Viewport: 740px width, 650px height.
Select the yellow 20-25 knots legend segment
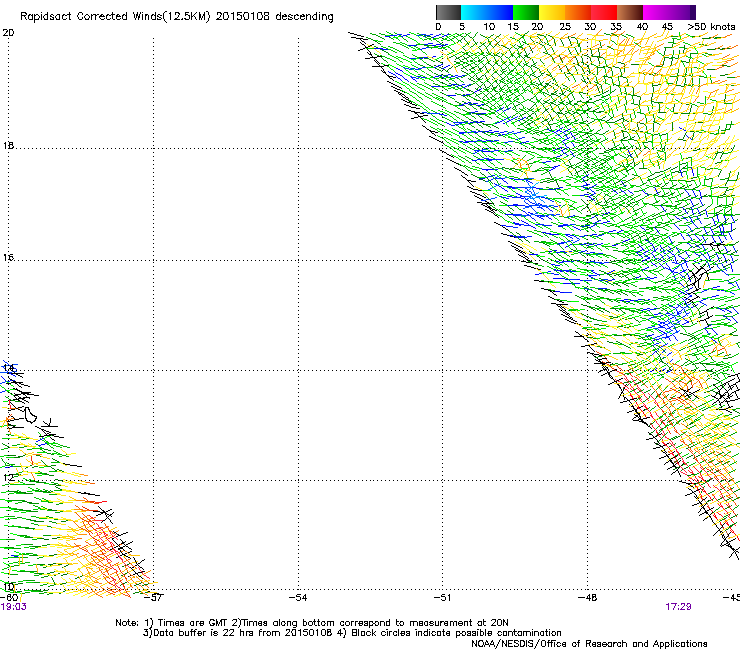[x=552, y=12]
